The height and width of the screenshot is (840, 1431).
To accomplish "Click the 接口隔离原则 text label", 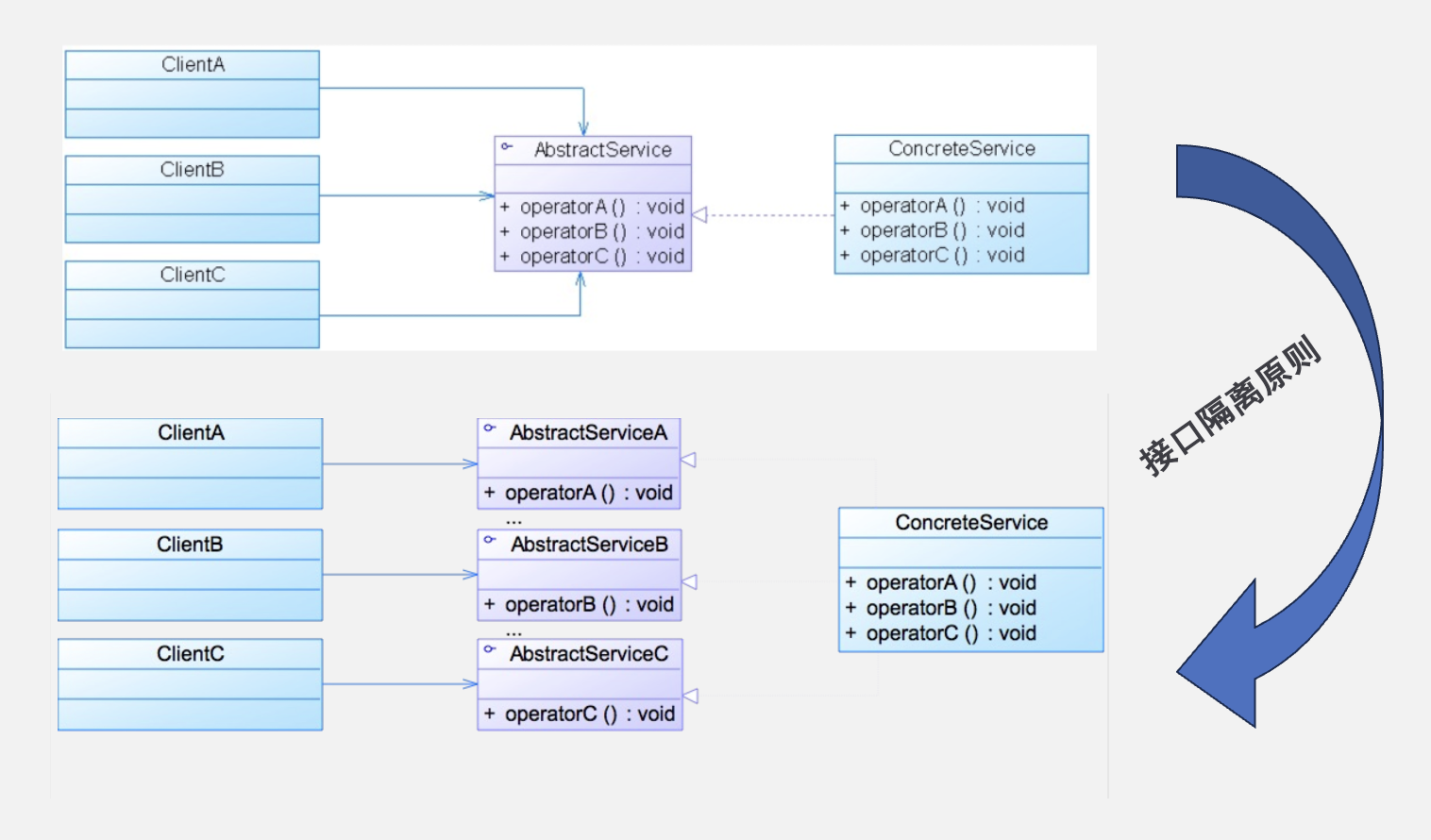I will tap(1230, 405).
